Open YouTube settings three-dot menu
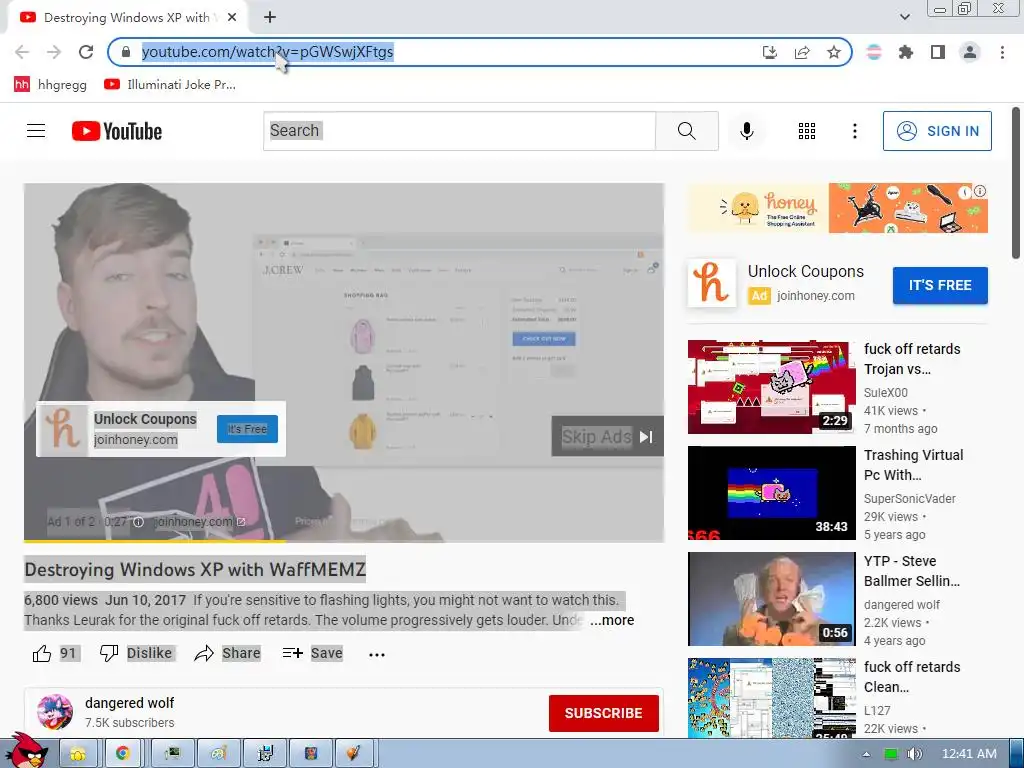1024x768 pixels. point(854,131)
